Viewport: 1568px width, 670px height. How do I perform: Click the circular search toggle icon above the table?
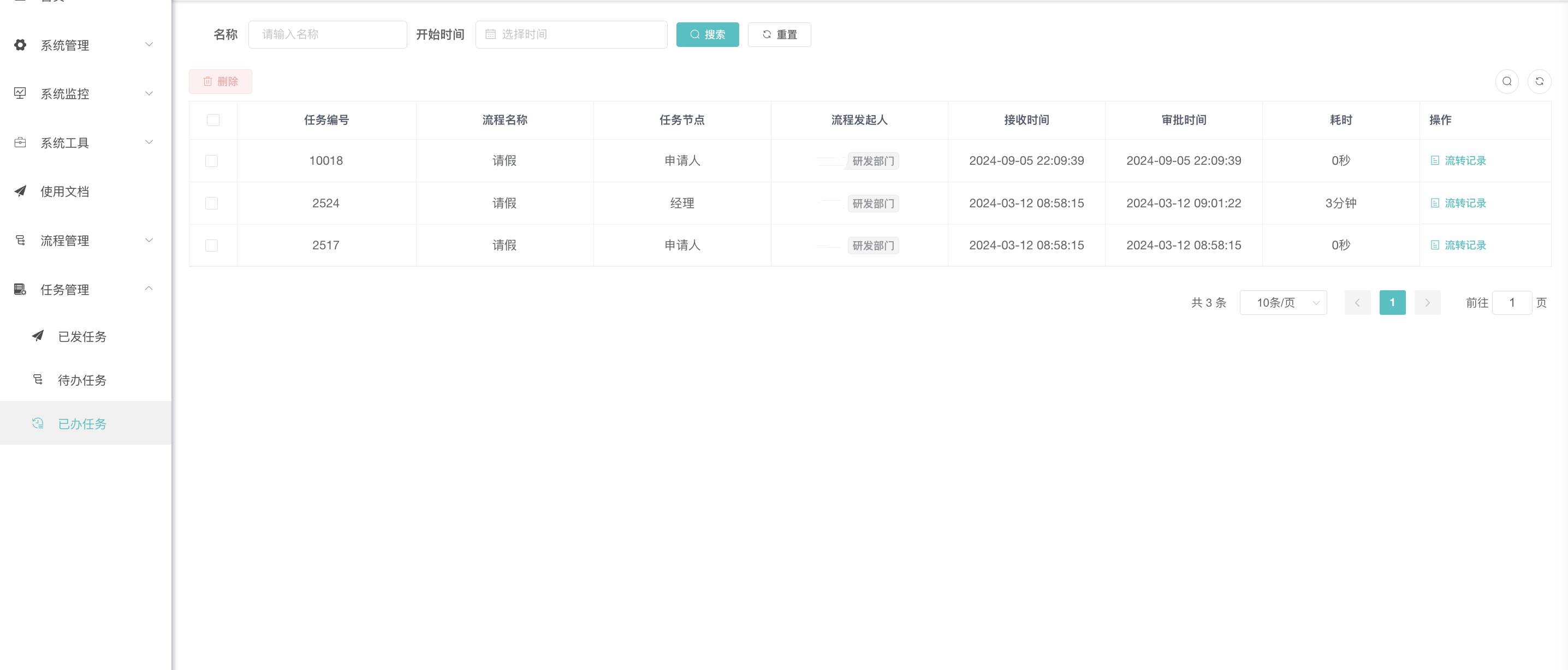click(1506, 81)
